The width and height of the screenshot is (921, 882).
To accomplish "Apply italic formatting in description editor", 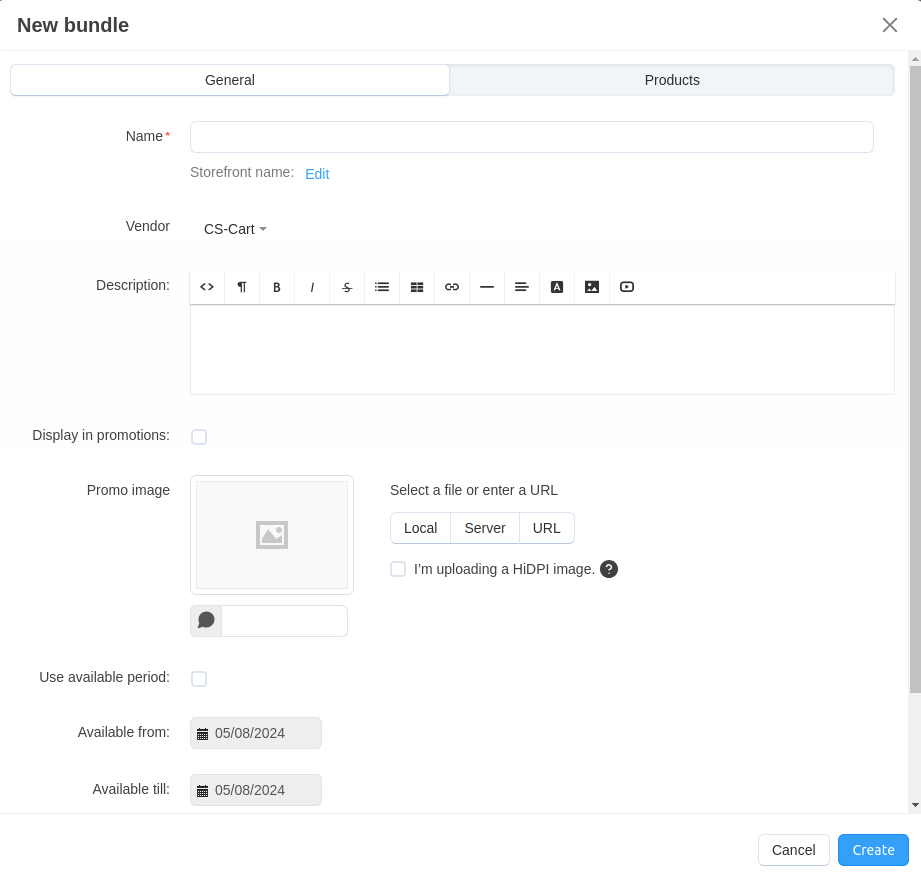I will click(312, 287).
